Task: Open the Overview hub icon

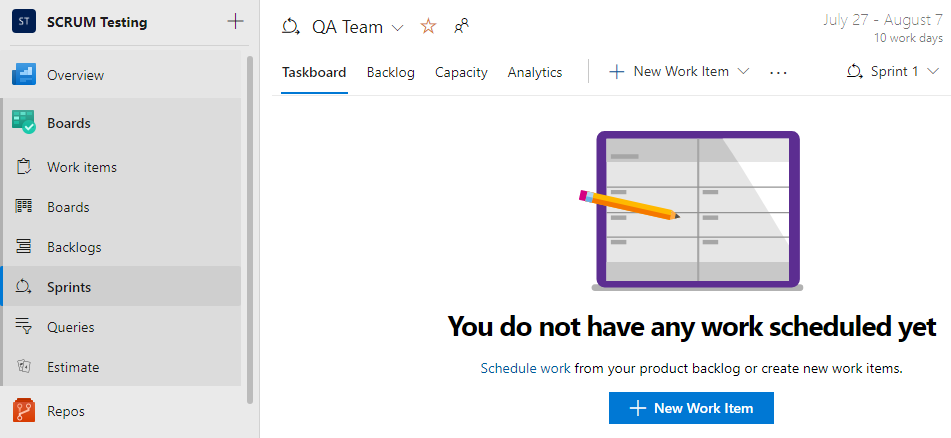Action: coord(24,75)
